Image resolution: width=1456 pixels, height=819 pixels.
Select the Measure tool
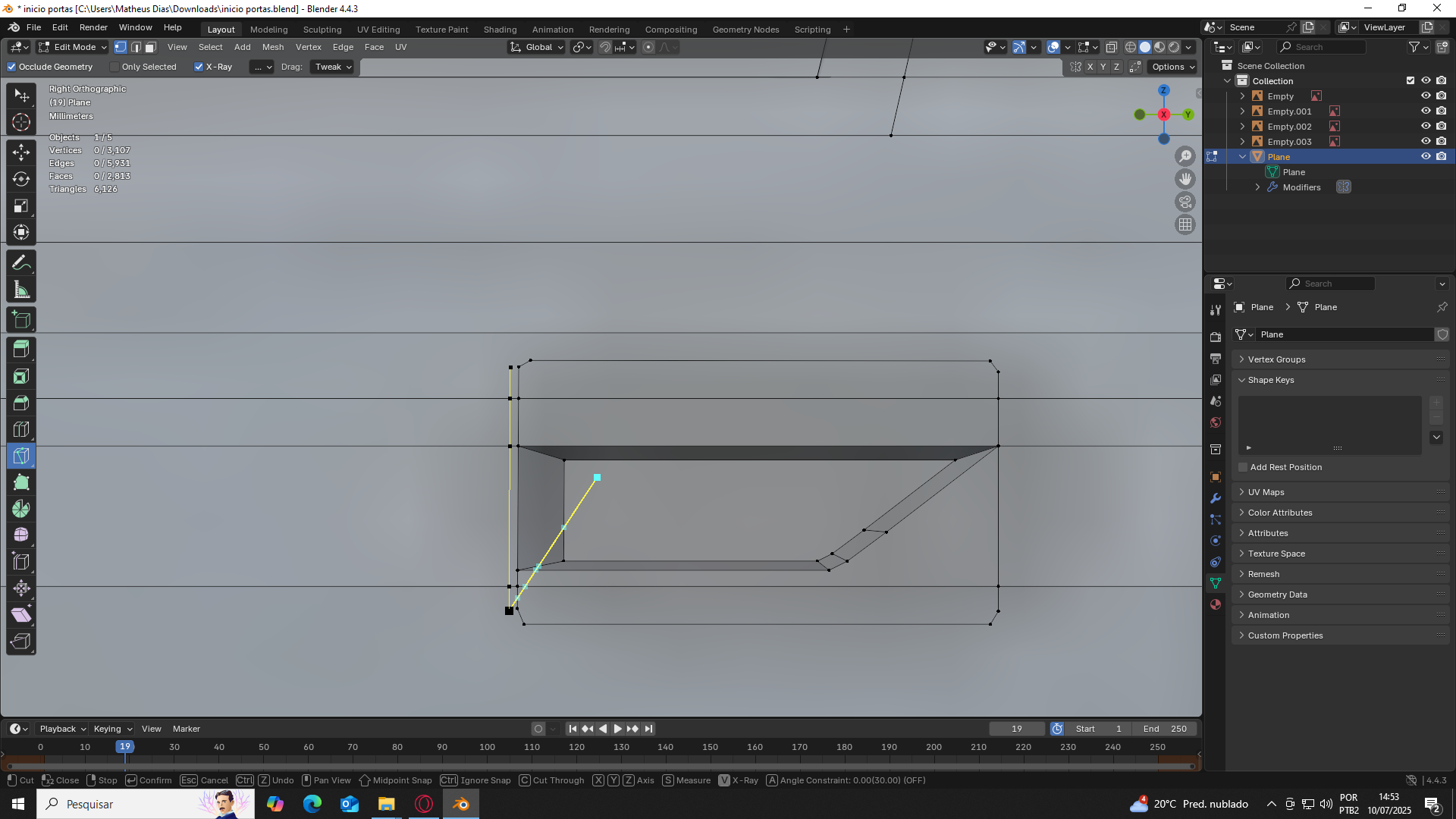pyautogui.click(x=21, y=290)
